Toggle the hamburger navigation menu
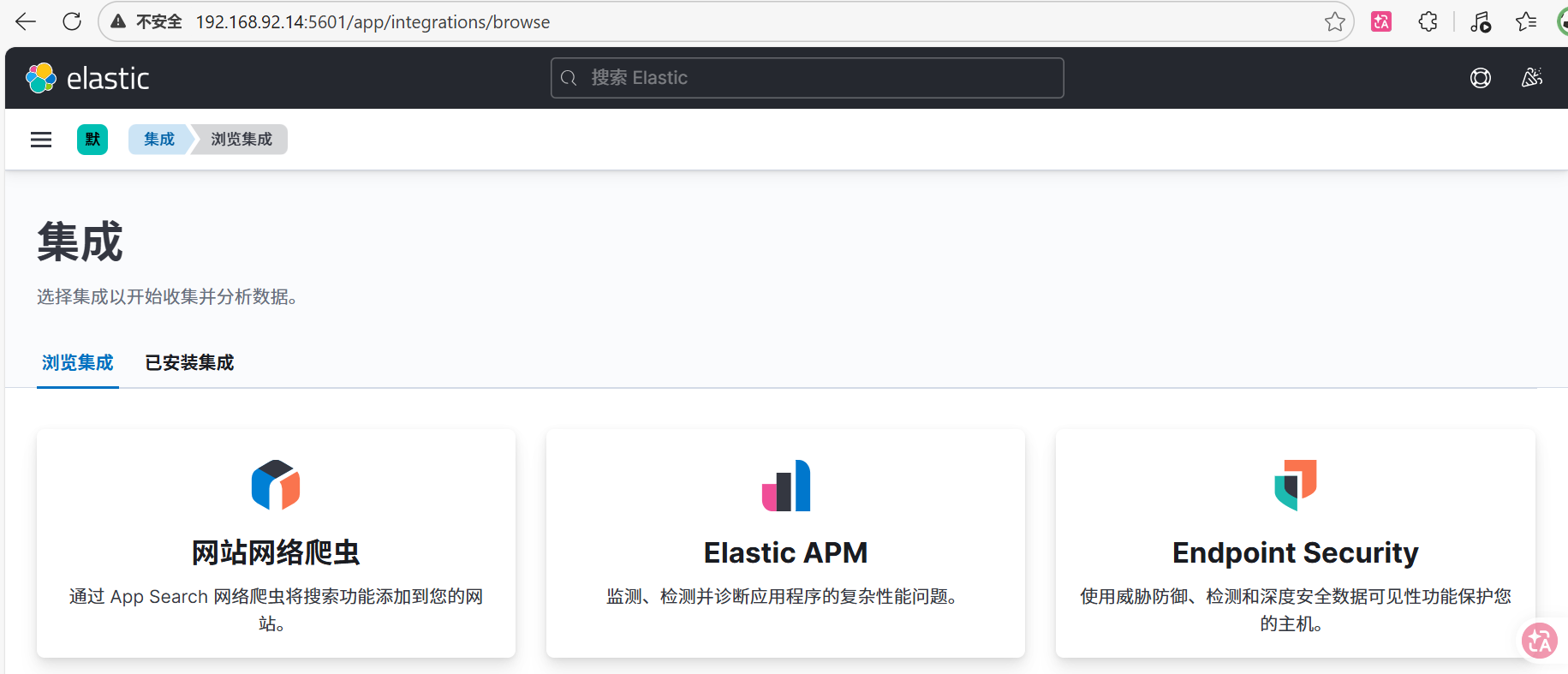The height and width of the screenshot is (674, 1568). point(41,140)
